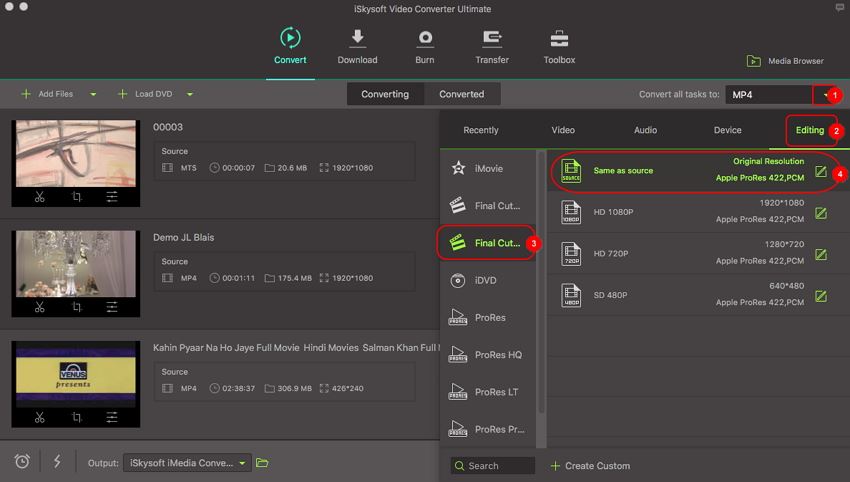Toggle high speed conversion lightning icon
Screen dimensions: 850x482
[x=57, y=461]
